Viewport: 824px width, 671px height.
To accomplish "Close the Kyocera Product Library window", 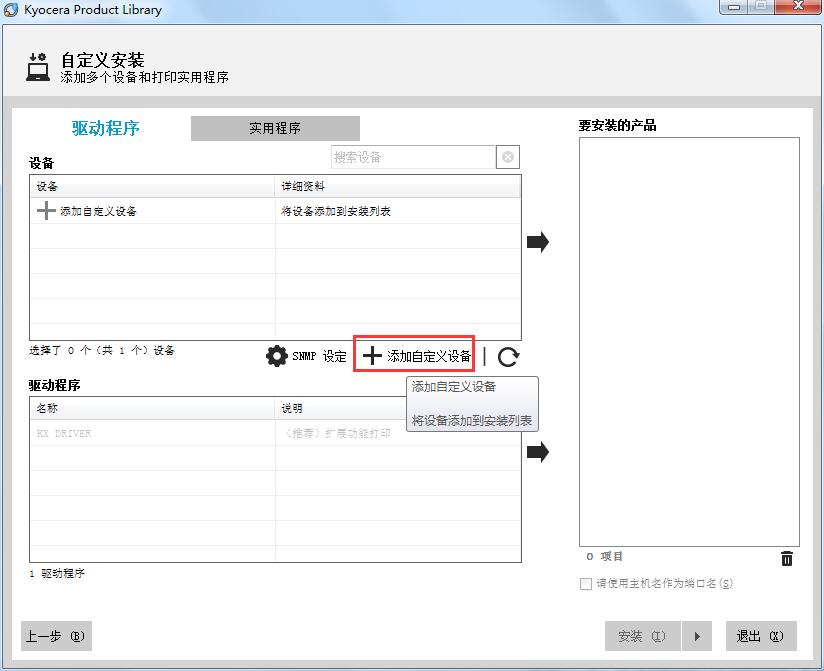I will pos(798,6).
